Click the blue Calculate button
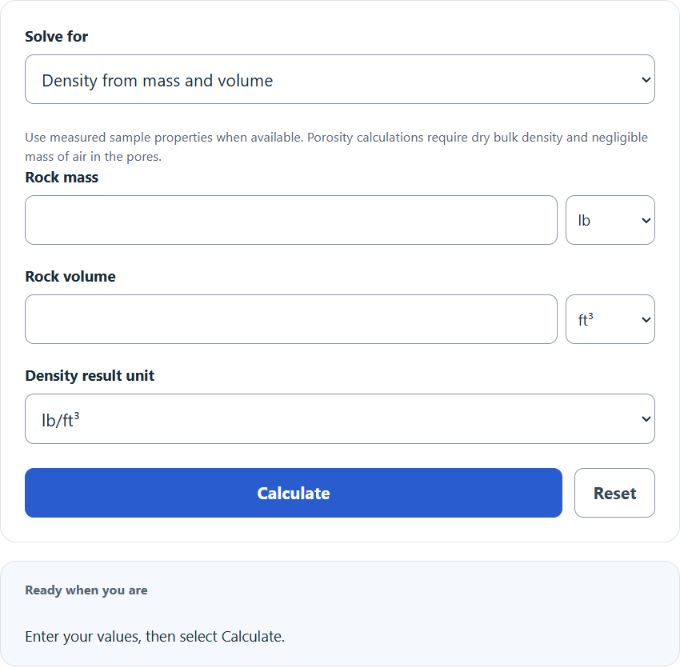The height and width of the screenshot is (668, 680). [293, 493]
